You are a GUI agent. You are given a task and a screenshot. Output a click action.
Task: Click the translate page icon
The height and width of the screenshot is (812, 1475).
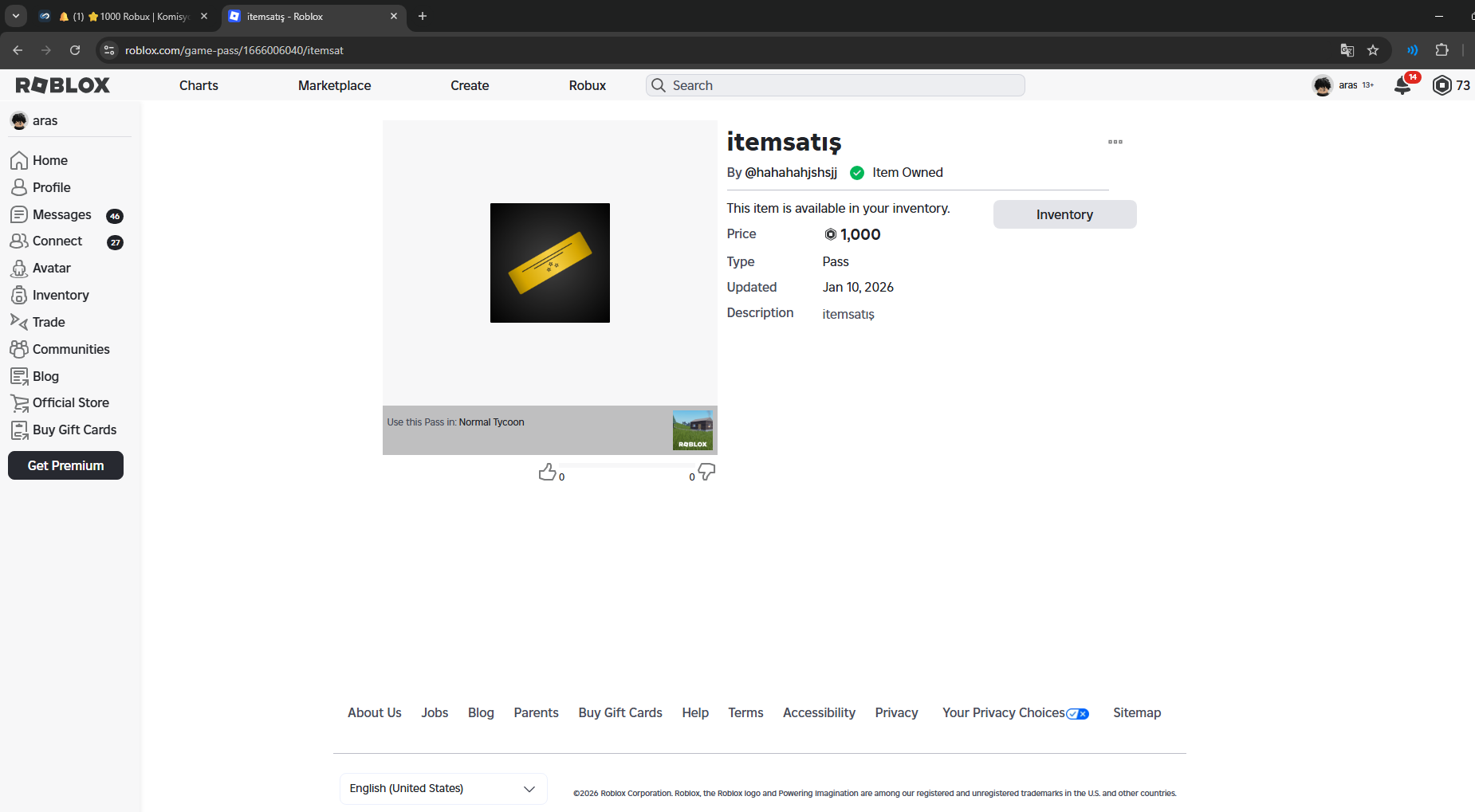pyautogui.click(x=1347, y=50)
